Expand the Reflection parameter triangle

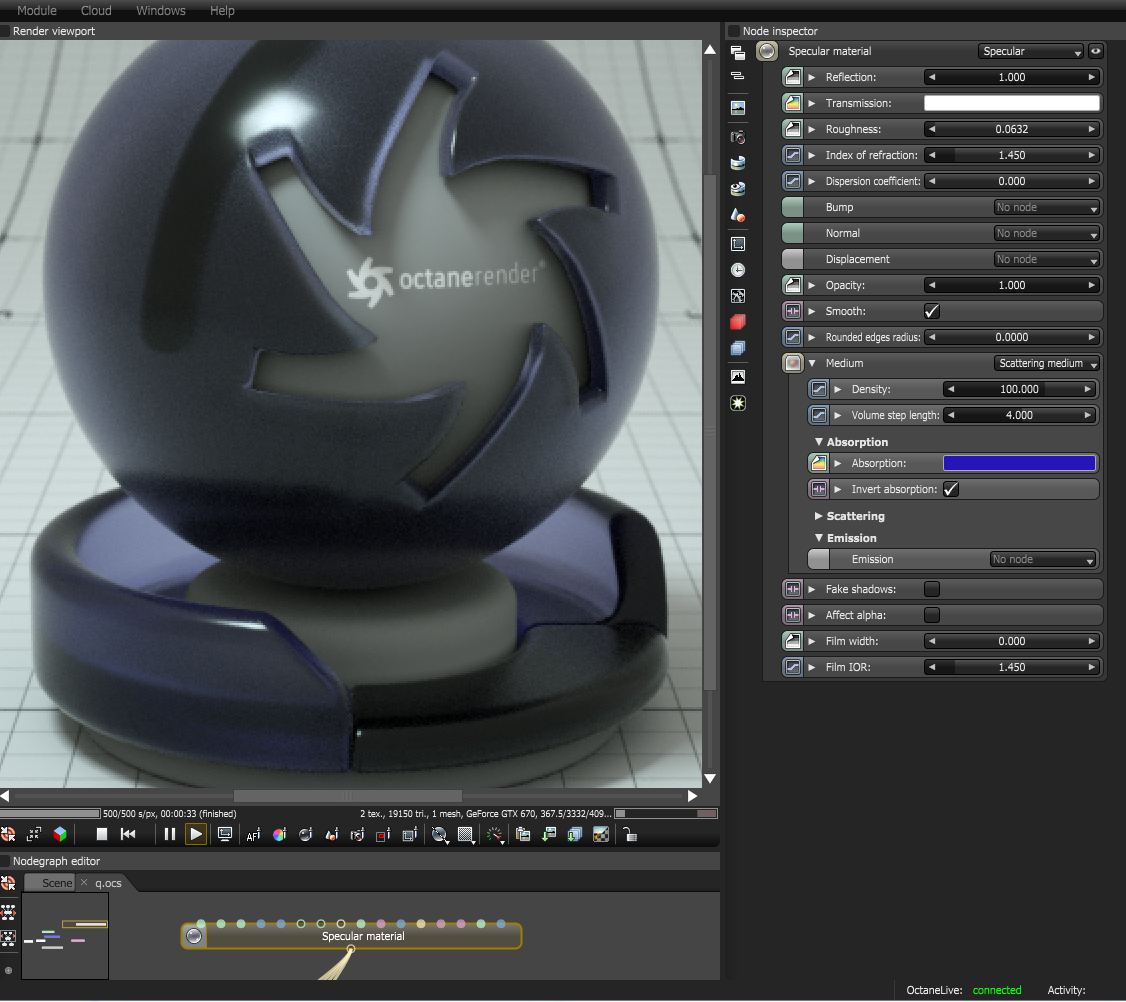812,77
